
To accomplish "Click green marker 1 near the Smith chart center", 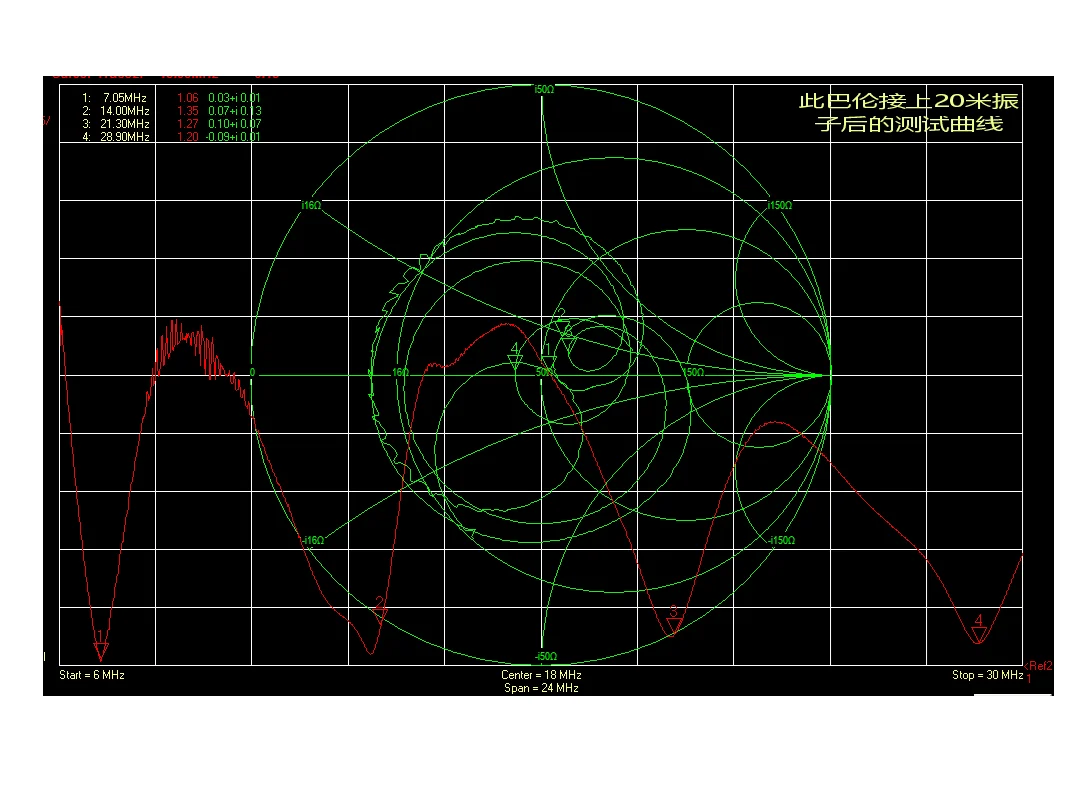I will coord(549,362).
